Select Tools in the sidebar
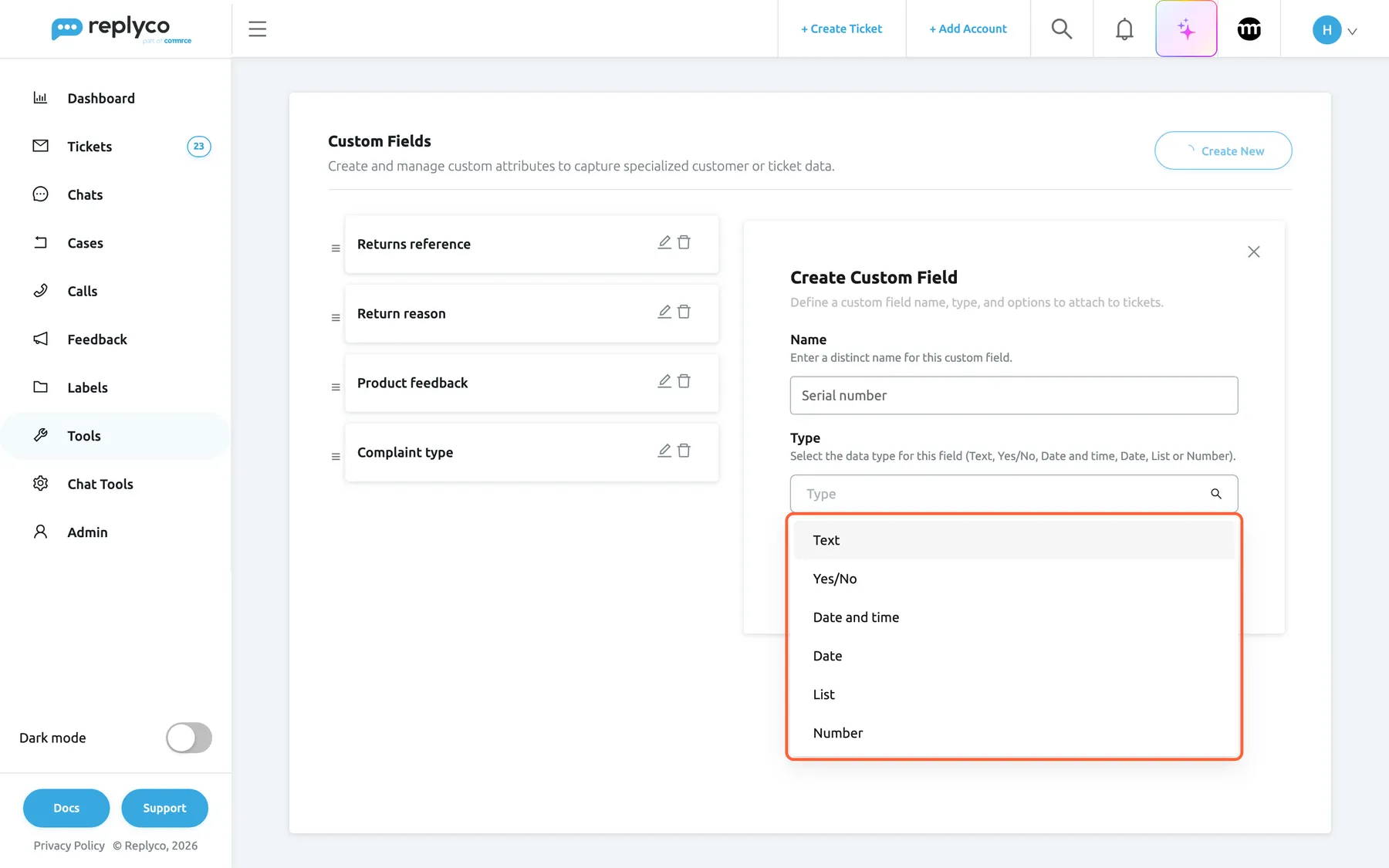Viewport: 1389px width, 868px height. pos(116,436)
